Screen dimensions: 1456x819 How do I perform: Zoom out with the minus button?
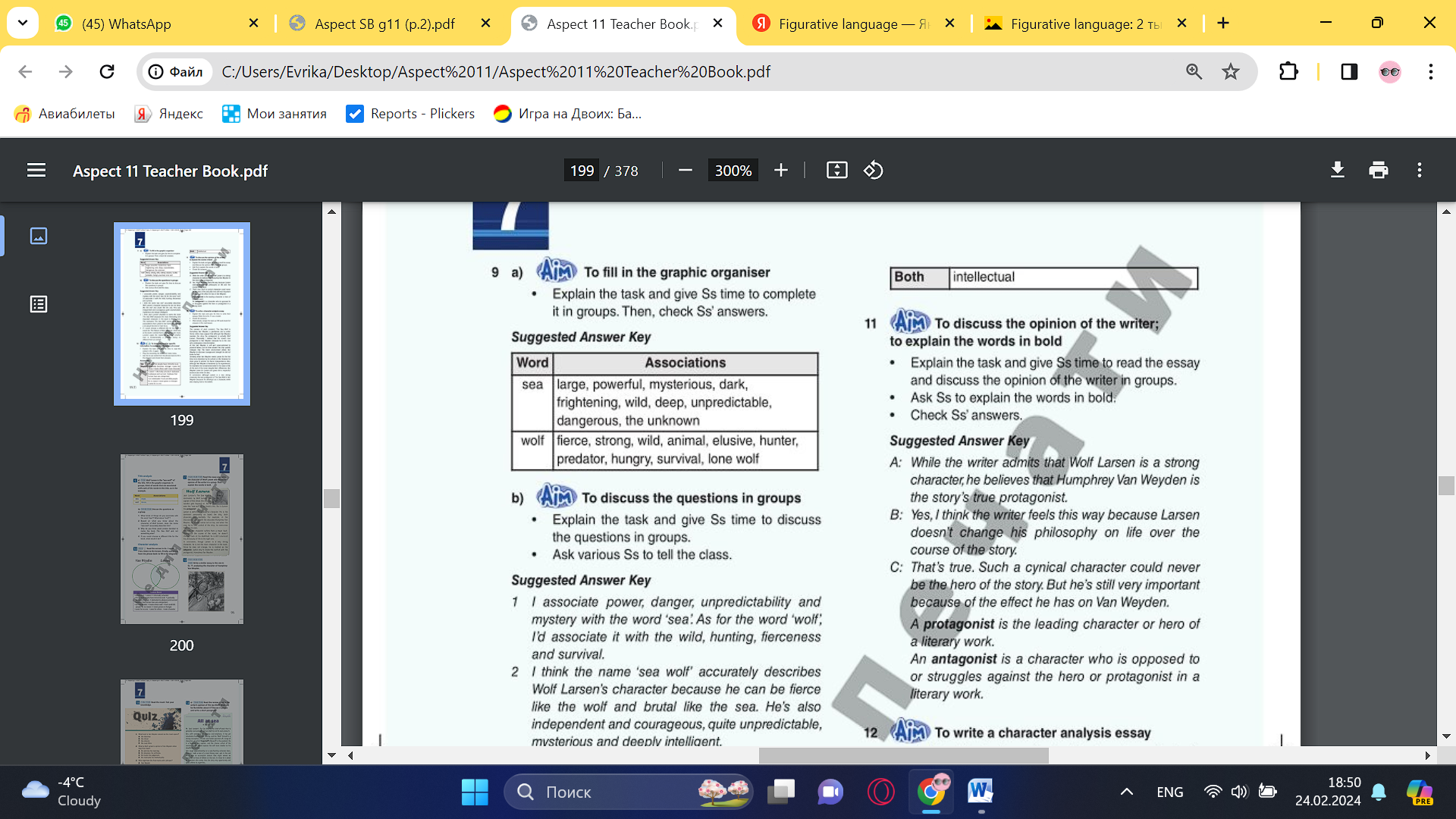[x=686, y=171]
